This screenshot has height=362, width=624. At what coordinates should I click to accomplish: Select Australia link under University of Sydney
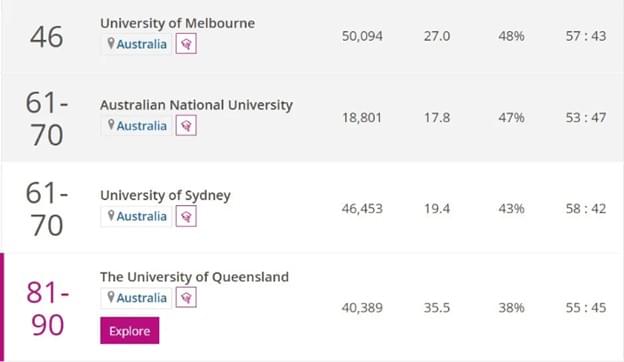click(x=142, y=216)
